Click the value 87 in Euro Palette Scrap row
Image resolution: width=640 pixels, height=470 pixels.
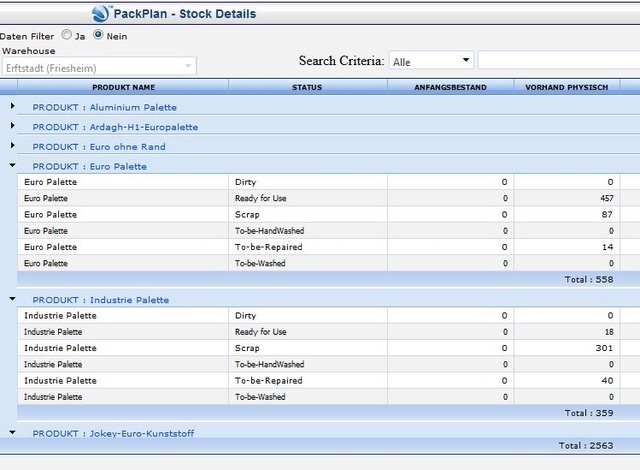click(607, 215)
